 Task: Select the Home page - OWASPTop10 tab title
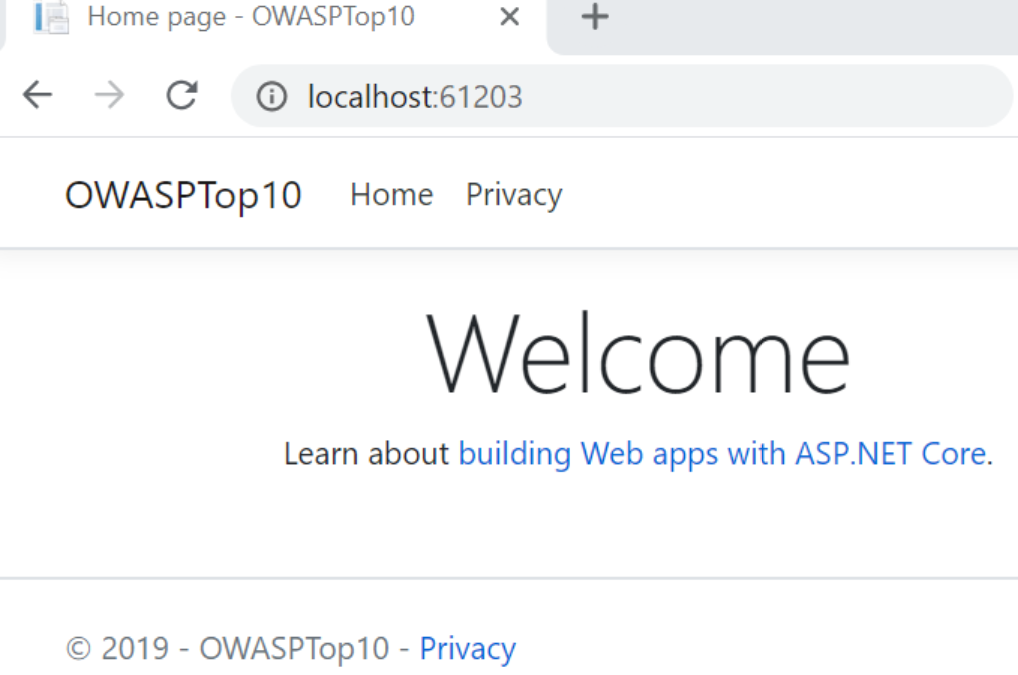tap(250, 17)
